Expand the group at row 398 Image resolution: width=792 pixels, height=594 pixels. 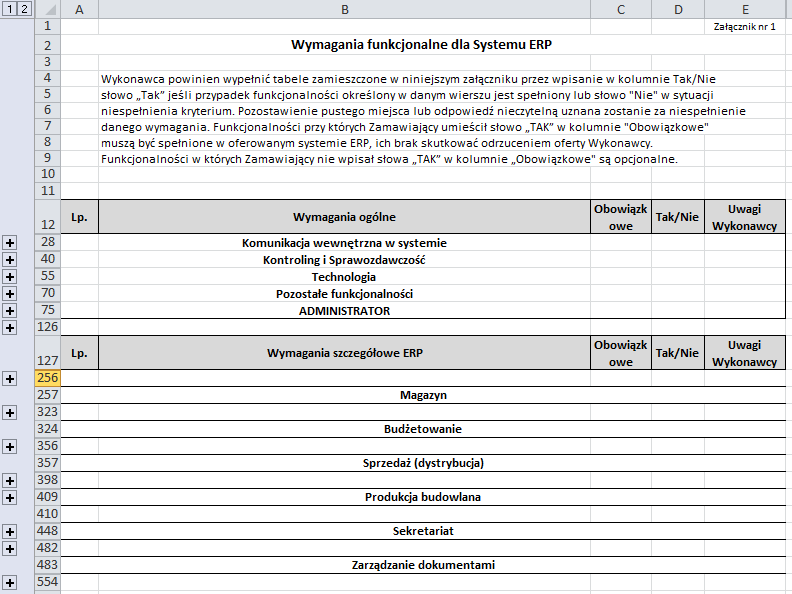tap(10, 481)
